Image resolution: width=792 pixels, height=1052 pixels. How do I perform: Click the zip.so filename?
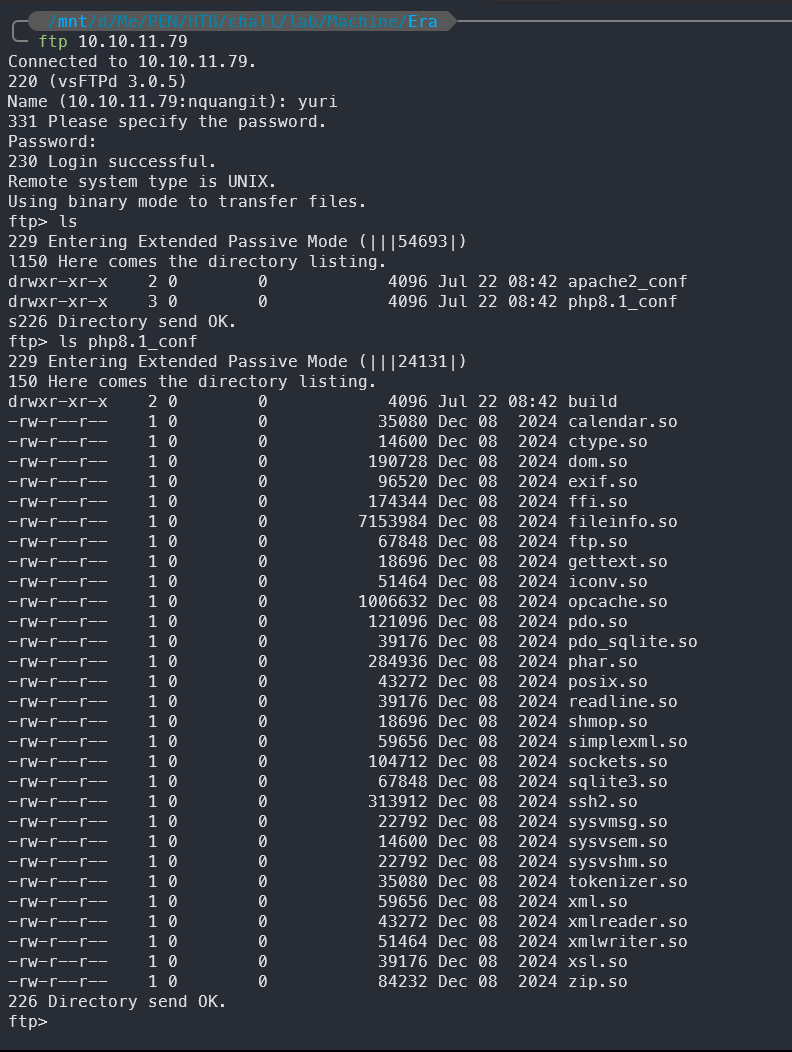coord(597,982)
